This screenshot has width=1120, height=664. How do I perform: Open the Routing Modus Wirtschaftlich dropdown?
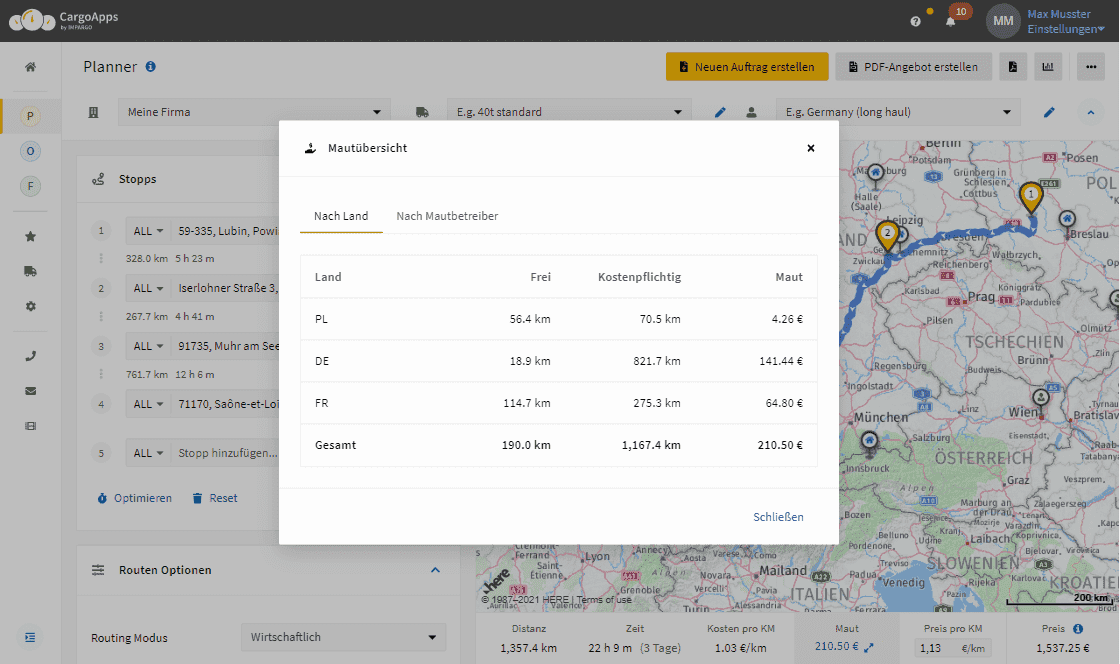pos(344,637)
